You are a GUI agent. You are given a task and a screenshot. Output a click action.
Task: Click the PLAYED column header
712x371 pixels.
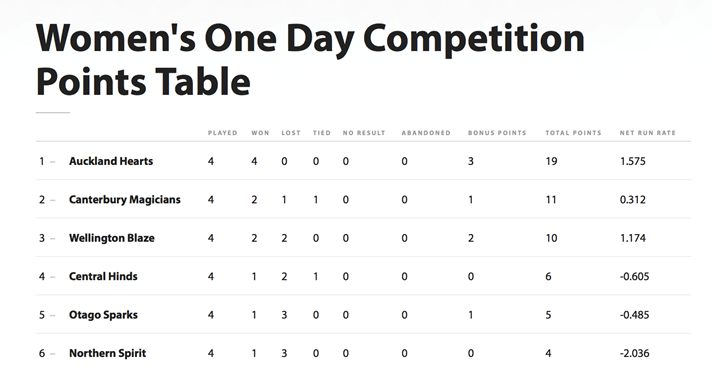pyautogui.click(x=222, y=133)
